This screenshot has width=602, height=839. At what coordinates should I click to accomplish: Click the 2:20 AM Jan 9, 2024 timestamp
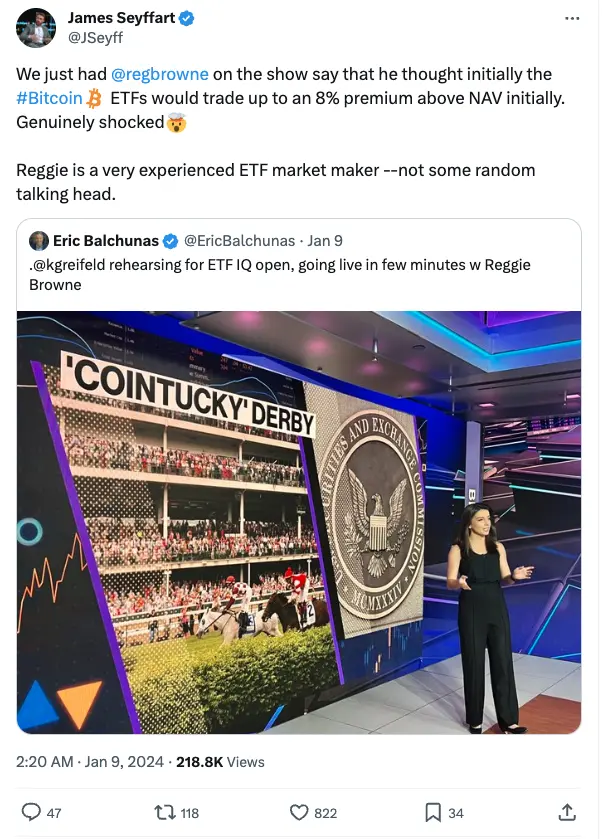89,762
